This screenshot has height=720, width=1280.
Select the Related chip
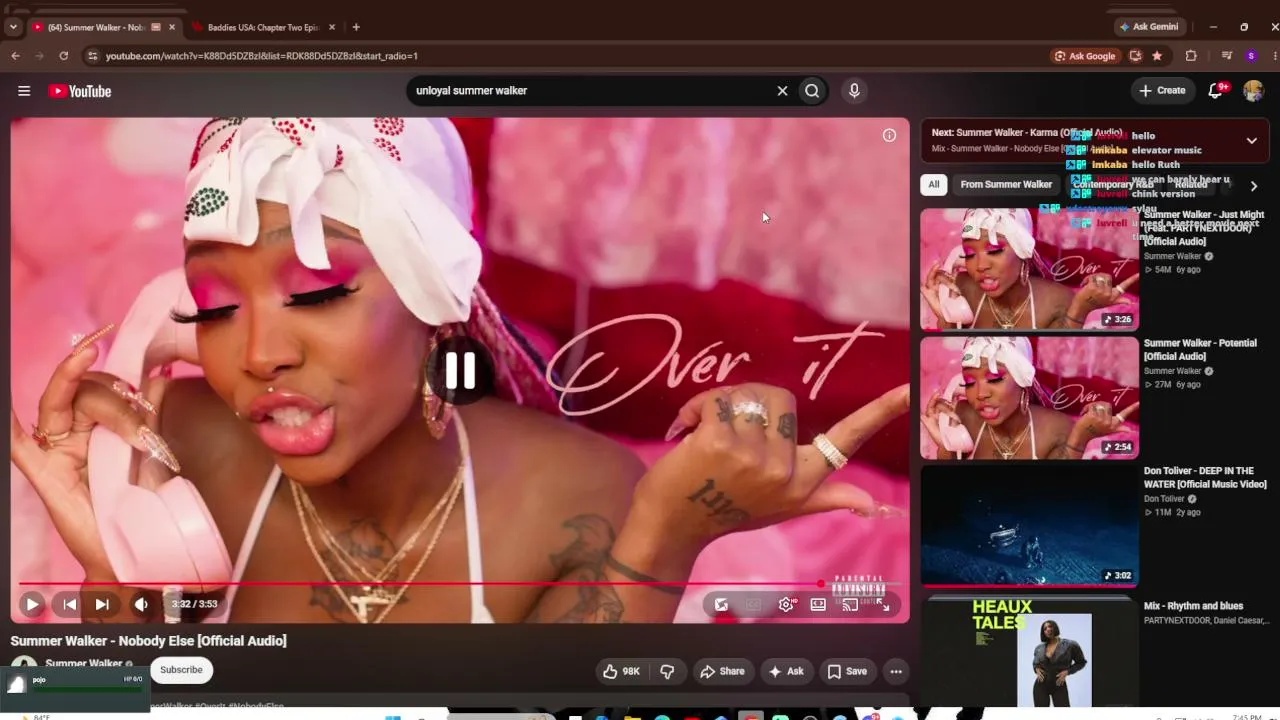click(x=1191, y=184)
